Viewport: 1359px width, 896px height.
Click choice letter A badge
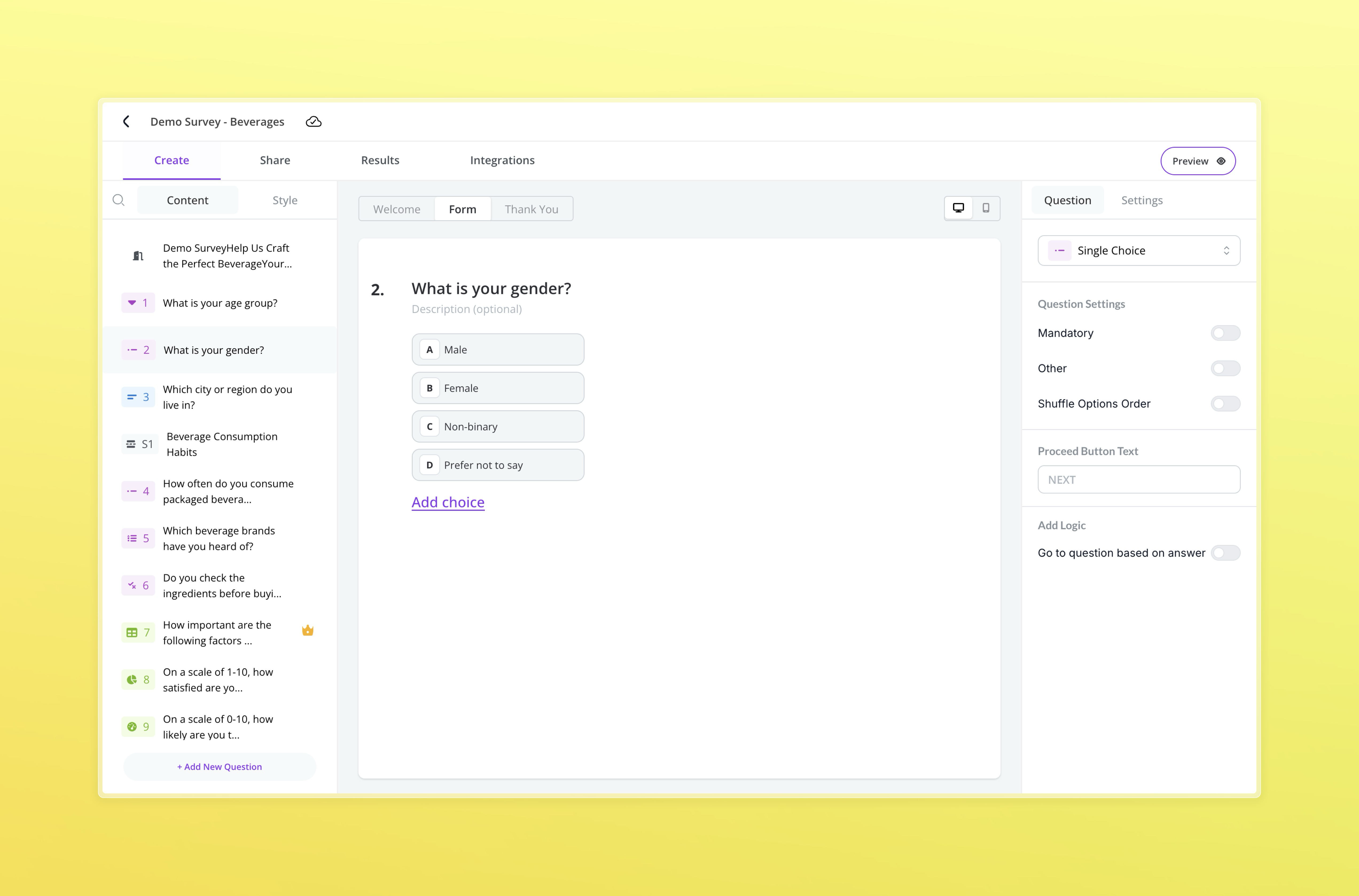pyautogui.click(x=429, y=350)
